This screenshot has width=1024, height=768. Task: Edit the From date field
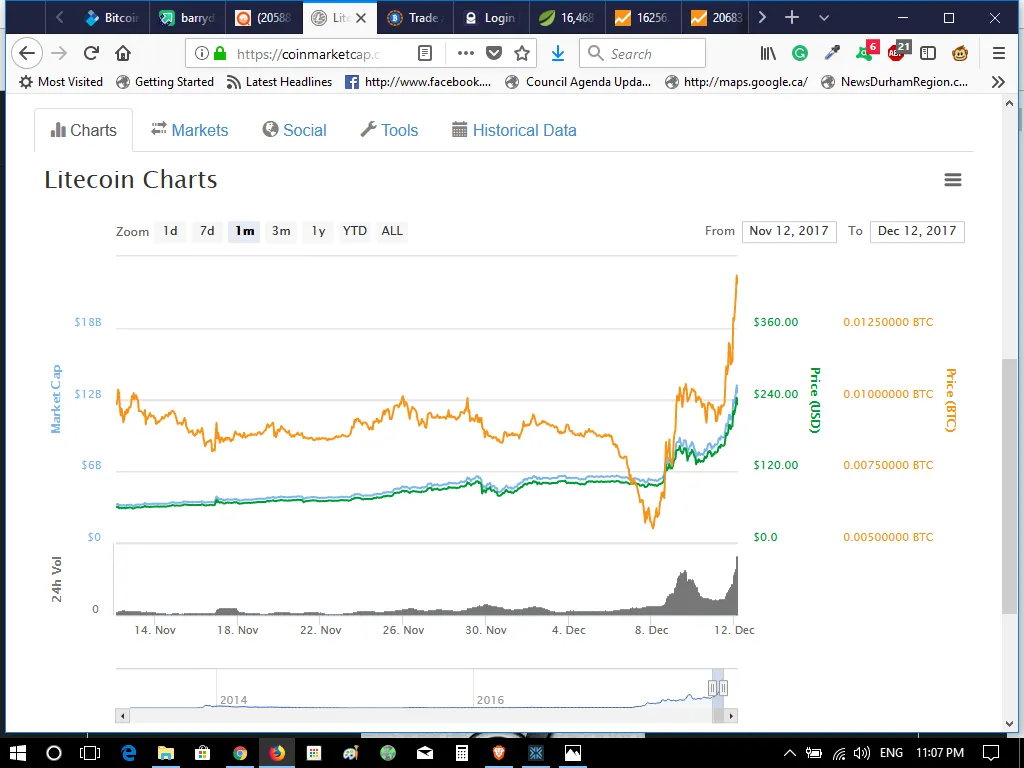789,231
